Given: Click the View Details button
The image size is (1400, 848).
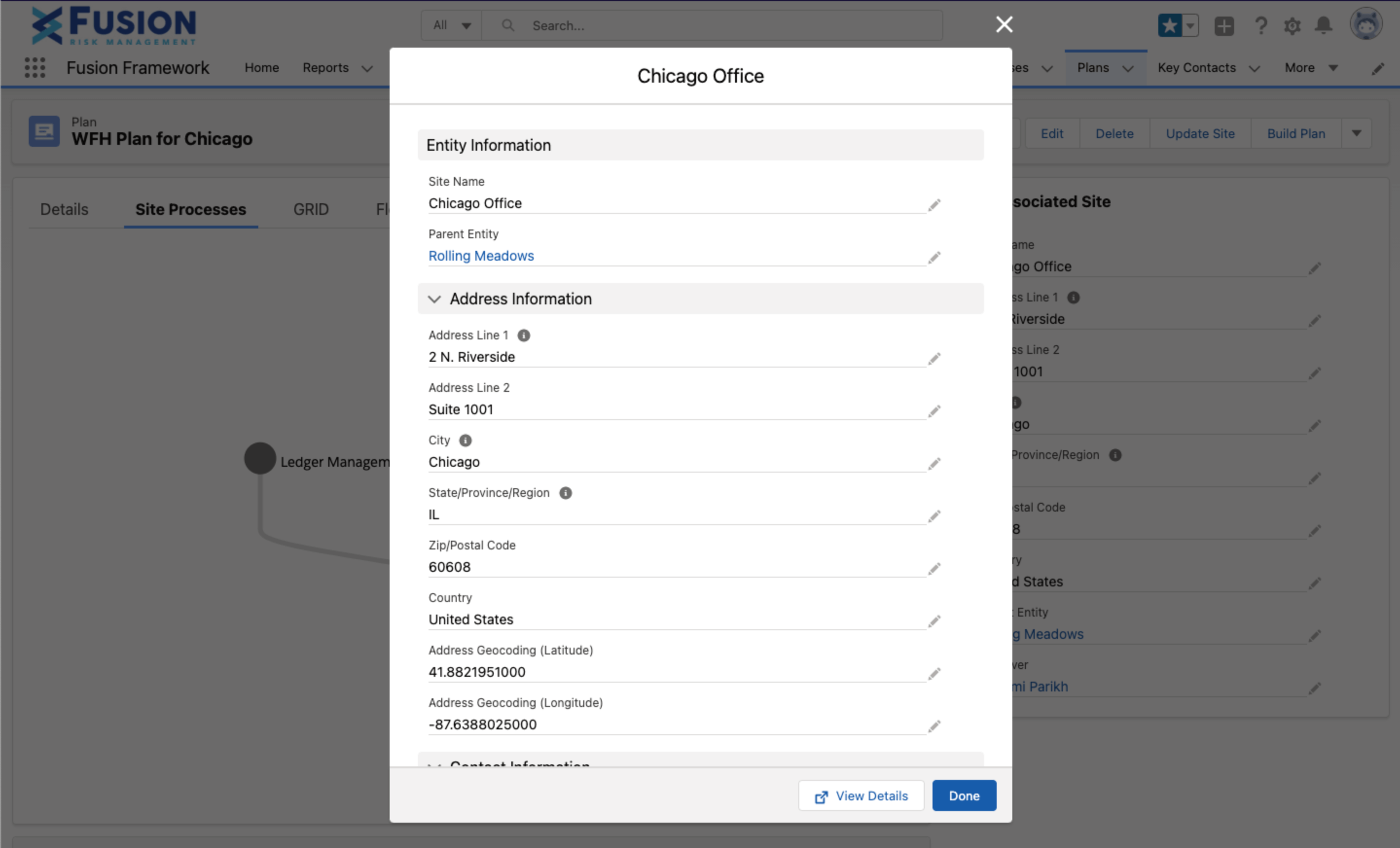Looking at the screenshot, I should 862,795.
